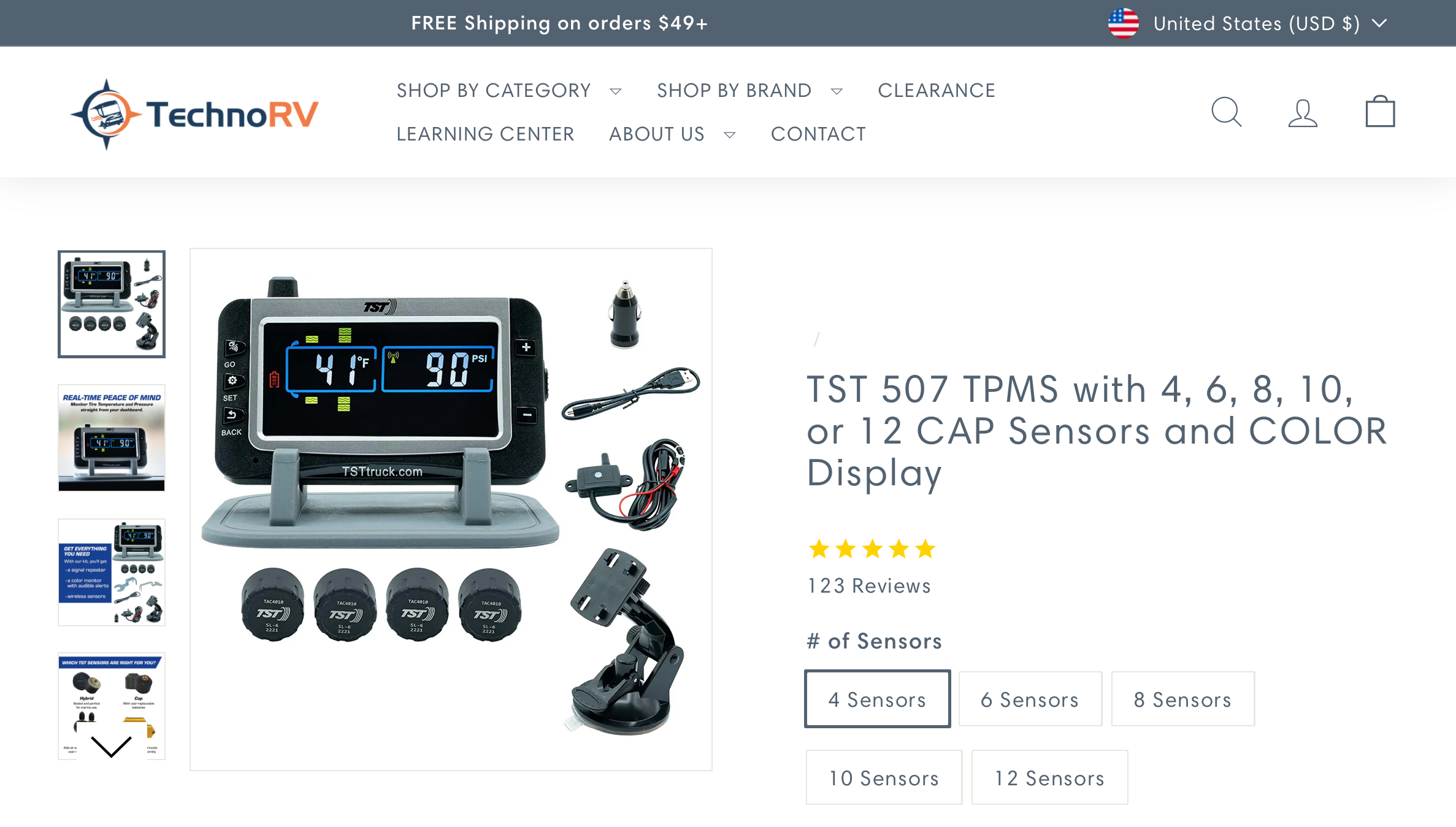Expand the Shop By Brand dropdown

pos(749,91)
